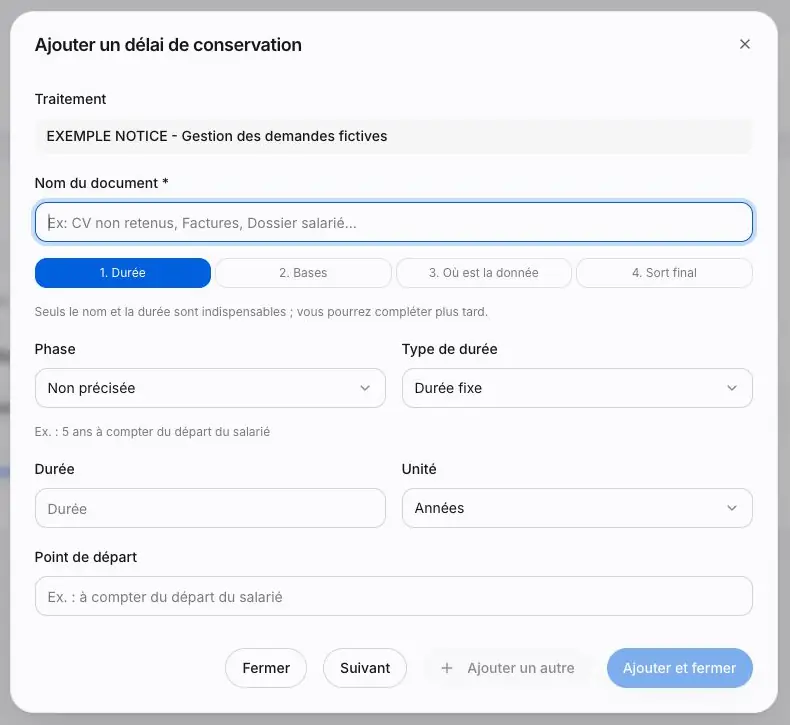This screenshot has height=725, width=790.
Task: Go to the 4. Sort final tab
Action: click(664, 273)
